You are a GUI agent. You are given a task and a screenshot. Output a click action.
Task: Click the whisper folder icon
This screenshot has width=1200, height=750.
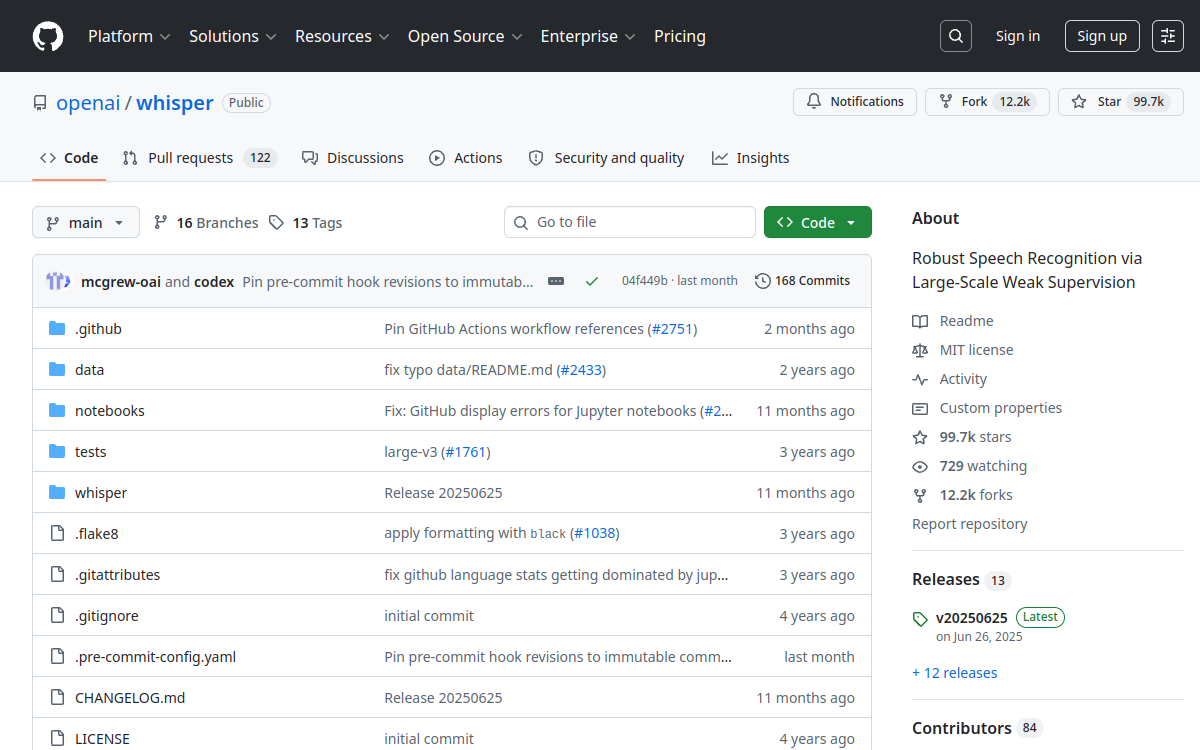(57, 493)
